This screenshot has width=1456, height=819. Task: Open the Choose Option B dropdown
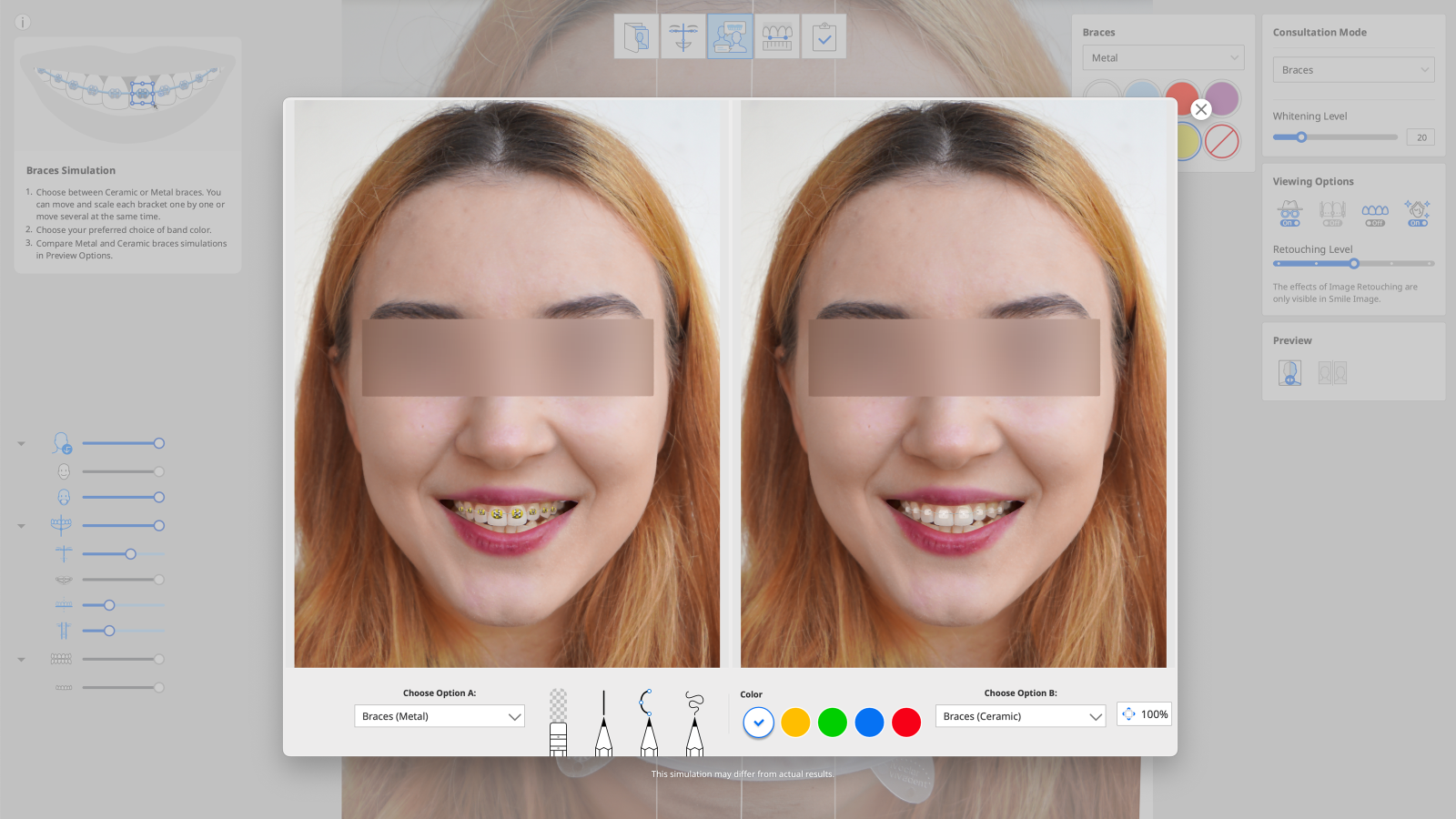click(x=1020, y=716)
